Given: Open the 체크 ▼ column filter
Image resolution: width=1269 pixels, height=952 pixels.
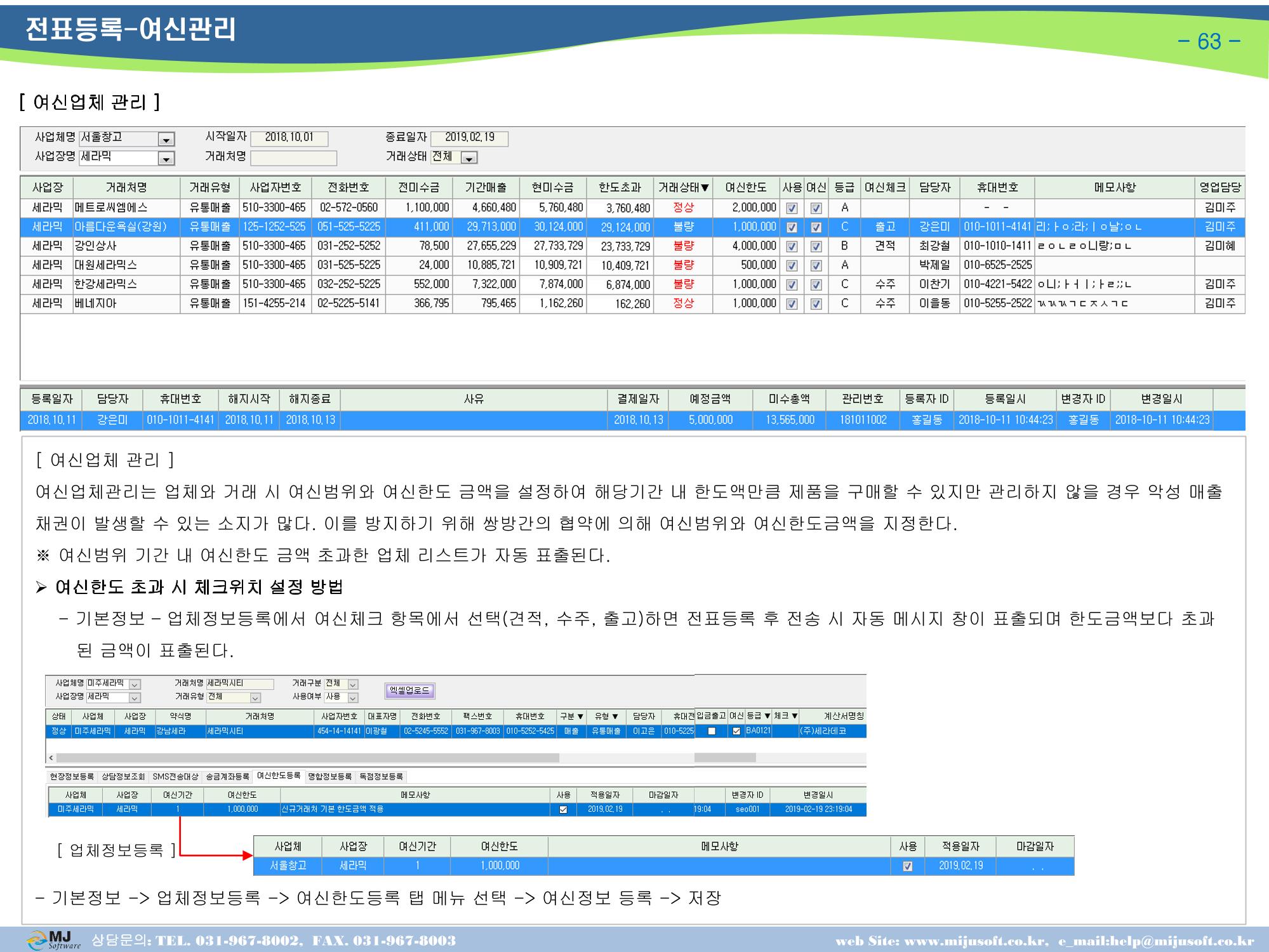Looking at the screenshot, I should tap(785, 716).
